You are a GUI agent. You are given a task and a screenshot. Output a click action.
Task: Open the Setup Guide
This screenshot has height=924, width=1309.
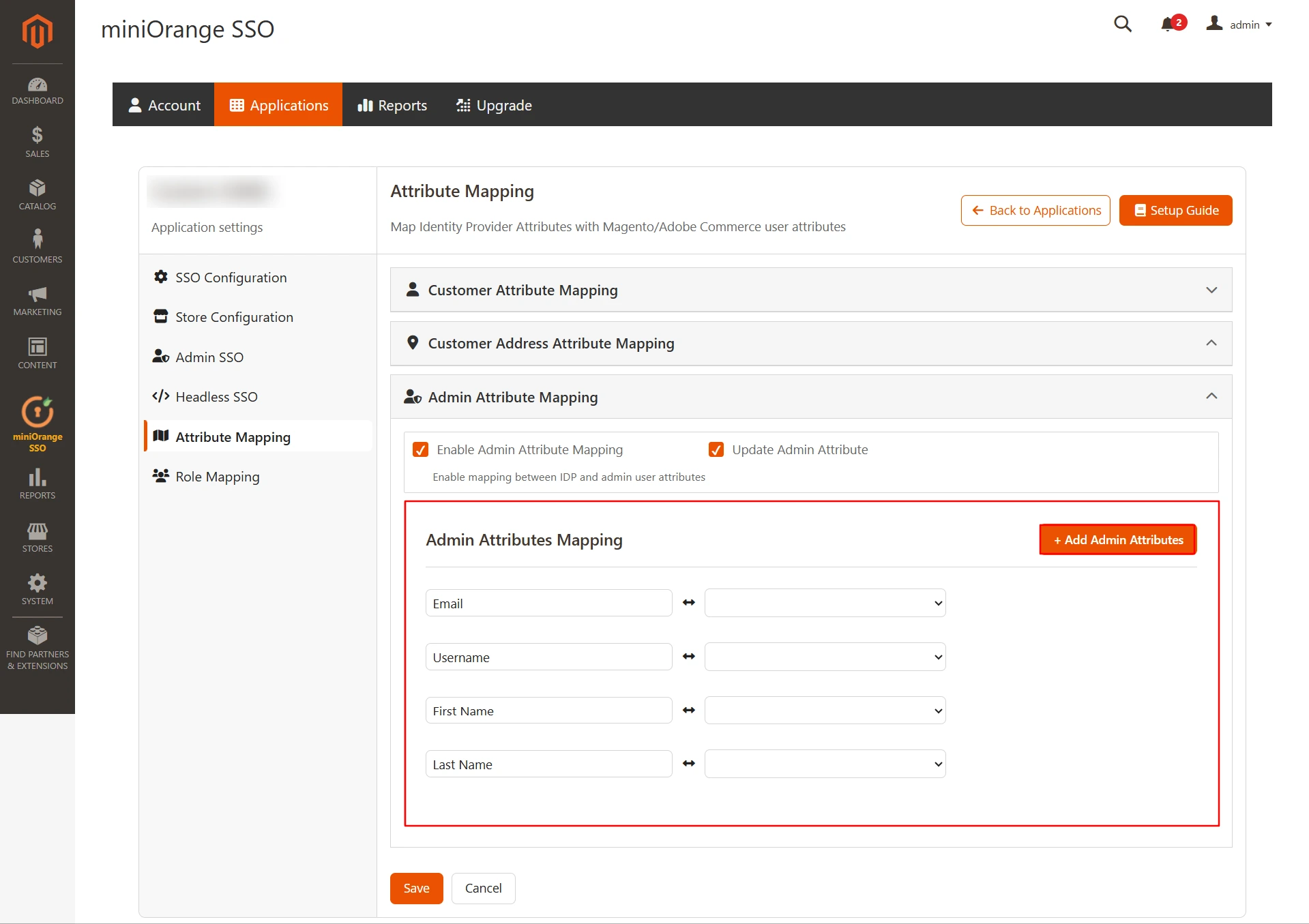(1175, 210)
